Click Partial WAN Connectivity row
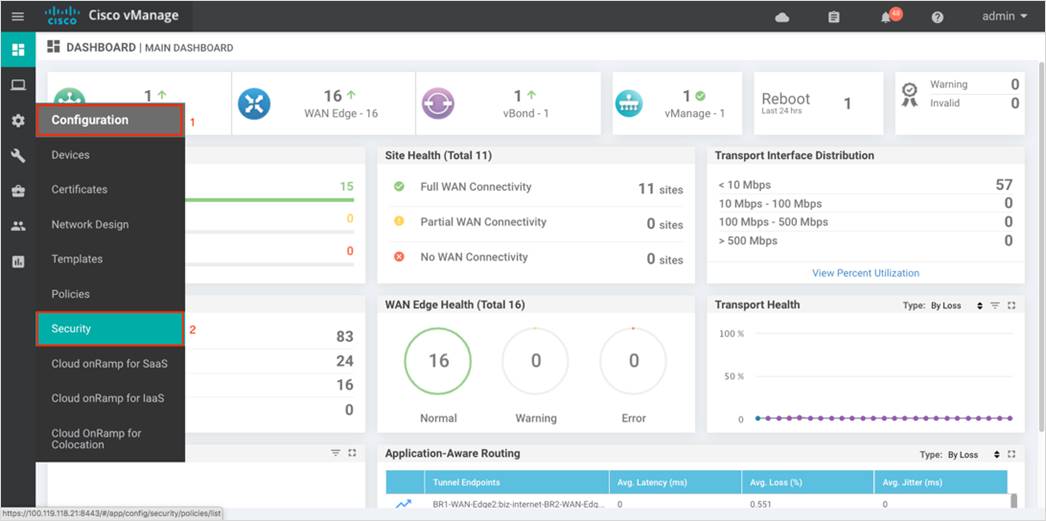The image size is (1046, 521). click(x=538, y=223)
